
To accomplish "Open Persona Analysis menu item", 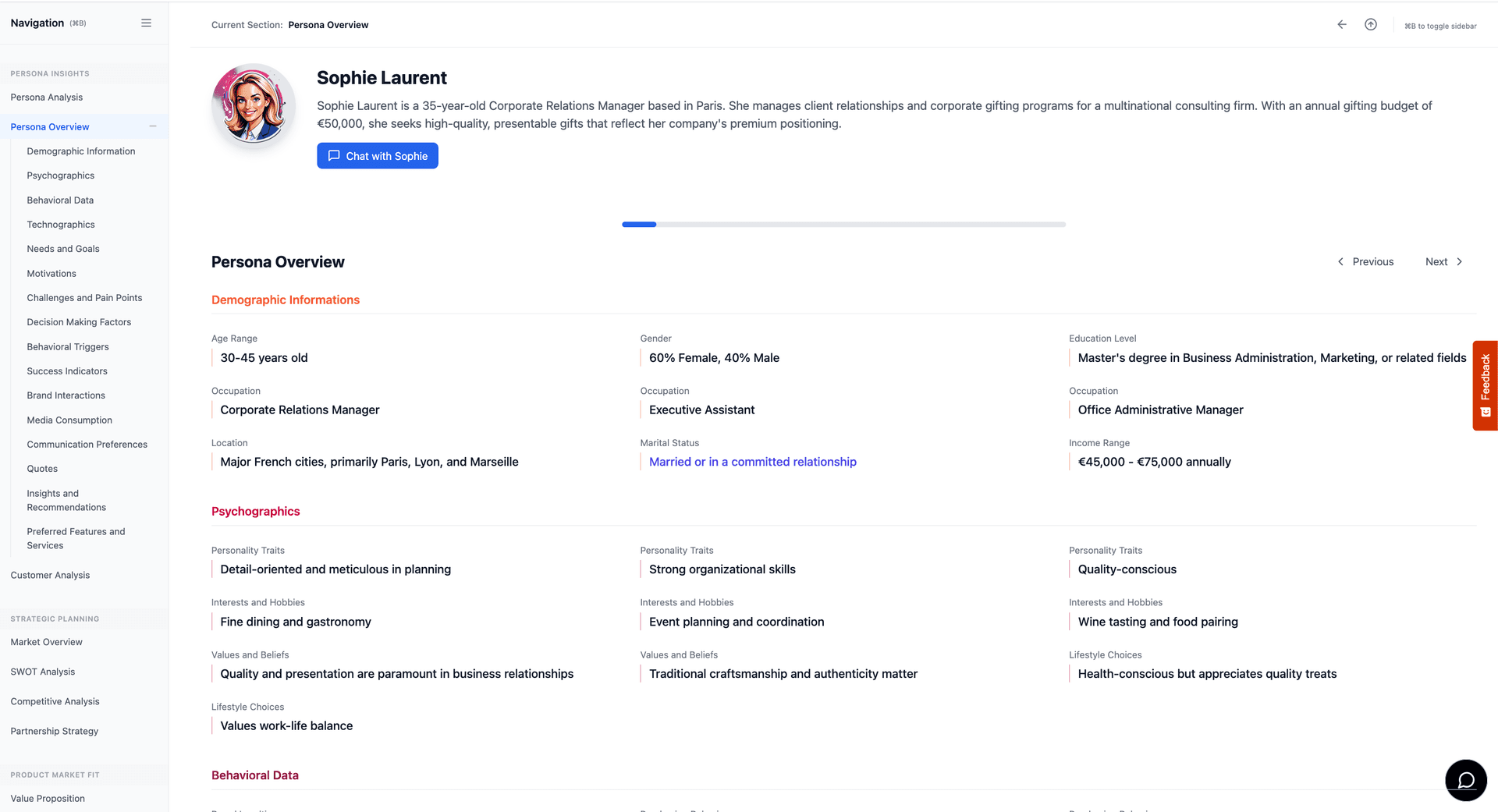I will pyautogui.click(x=47, y=98).
